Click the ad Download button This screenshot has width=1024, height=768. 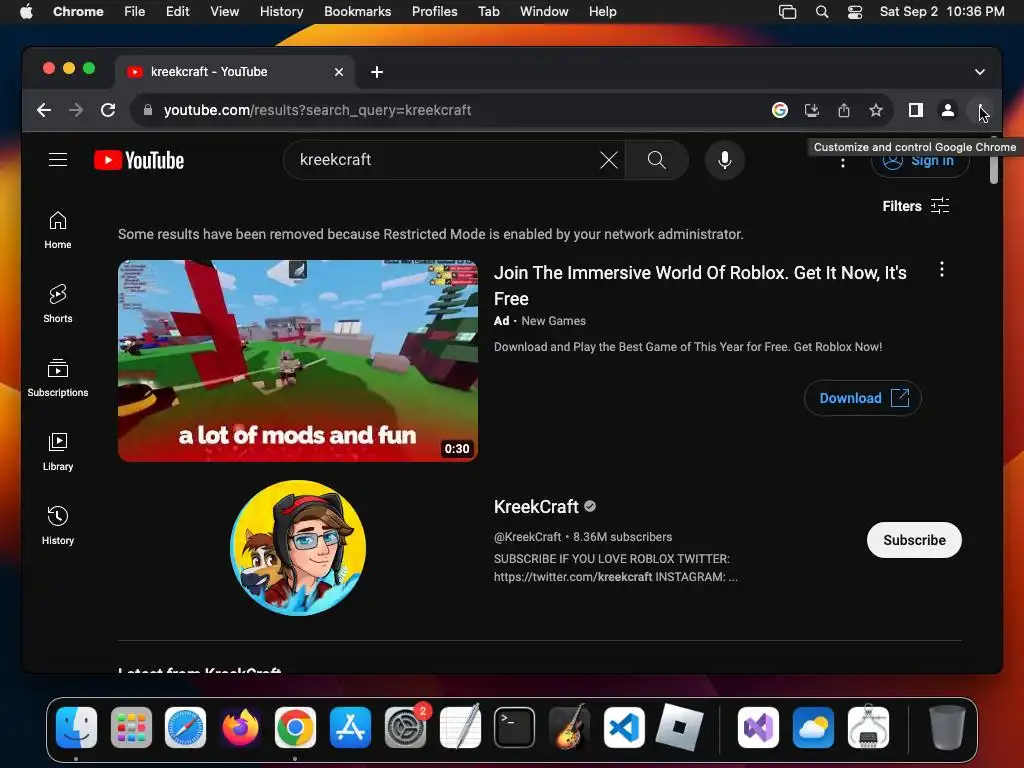[x=863, y=398]
